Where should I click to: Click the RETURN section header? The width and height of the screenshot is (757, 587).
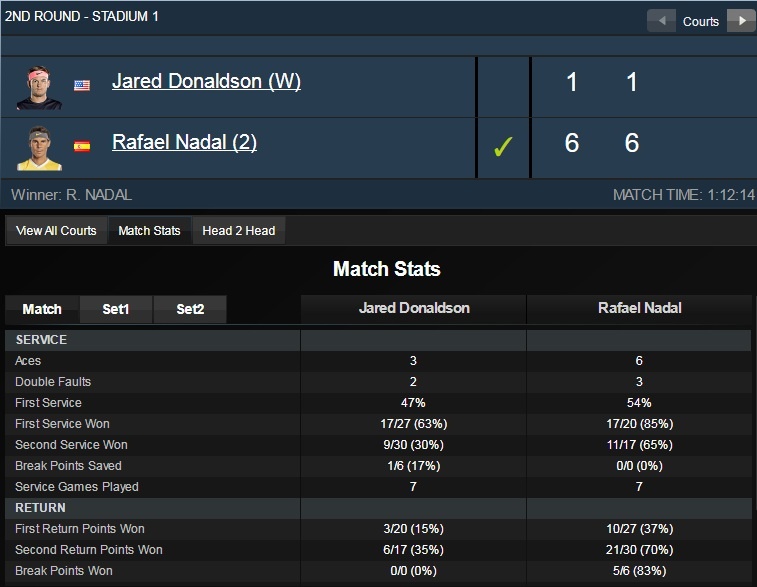pos(40,508)
